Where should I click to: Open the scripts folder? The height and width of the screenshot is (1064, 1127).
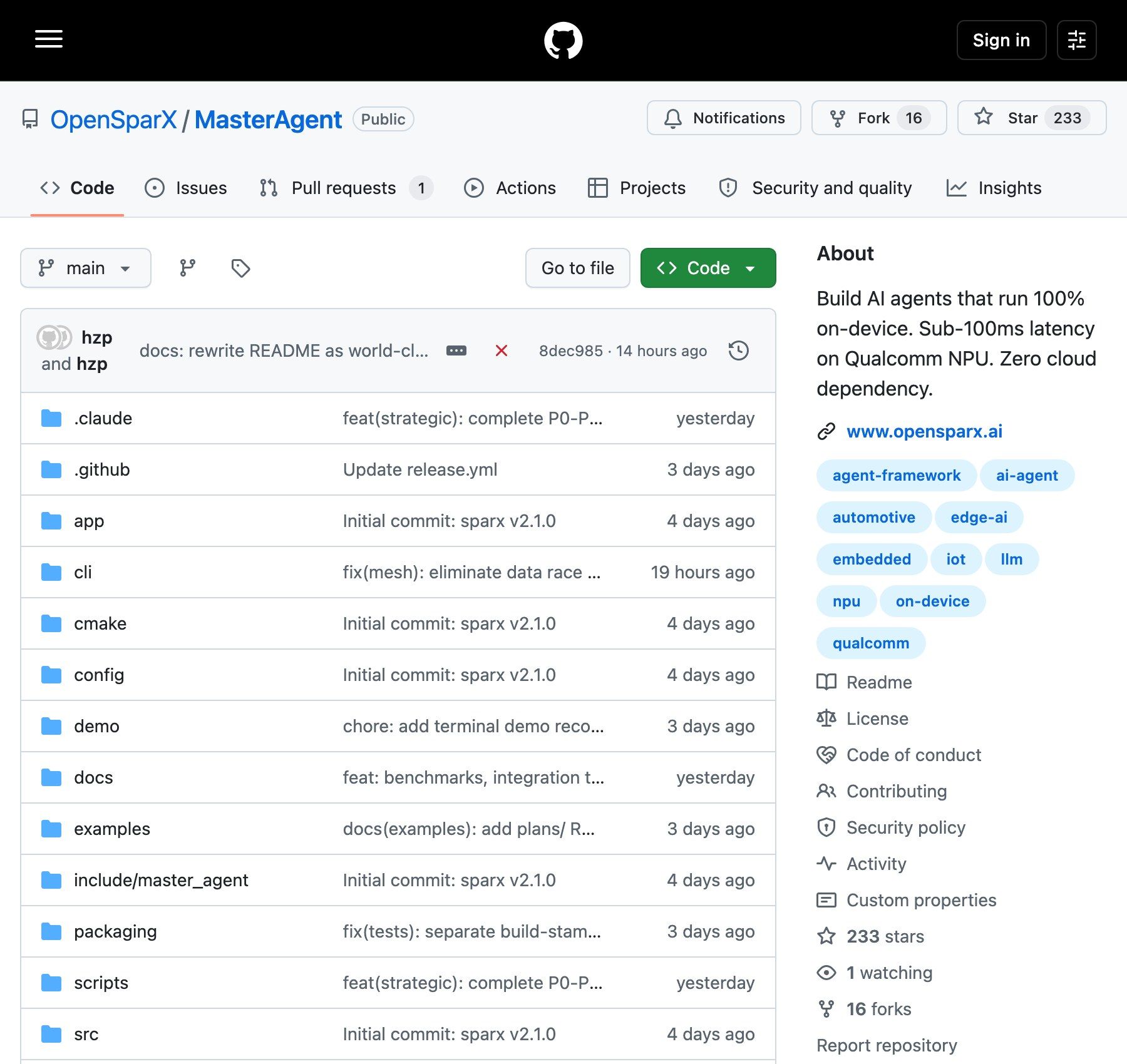[101, 983]
